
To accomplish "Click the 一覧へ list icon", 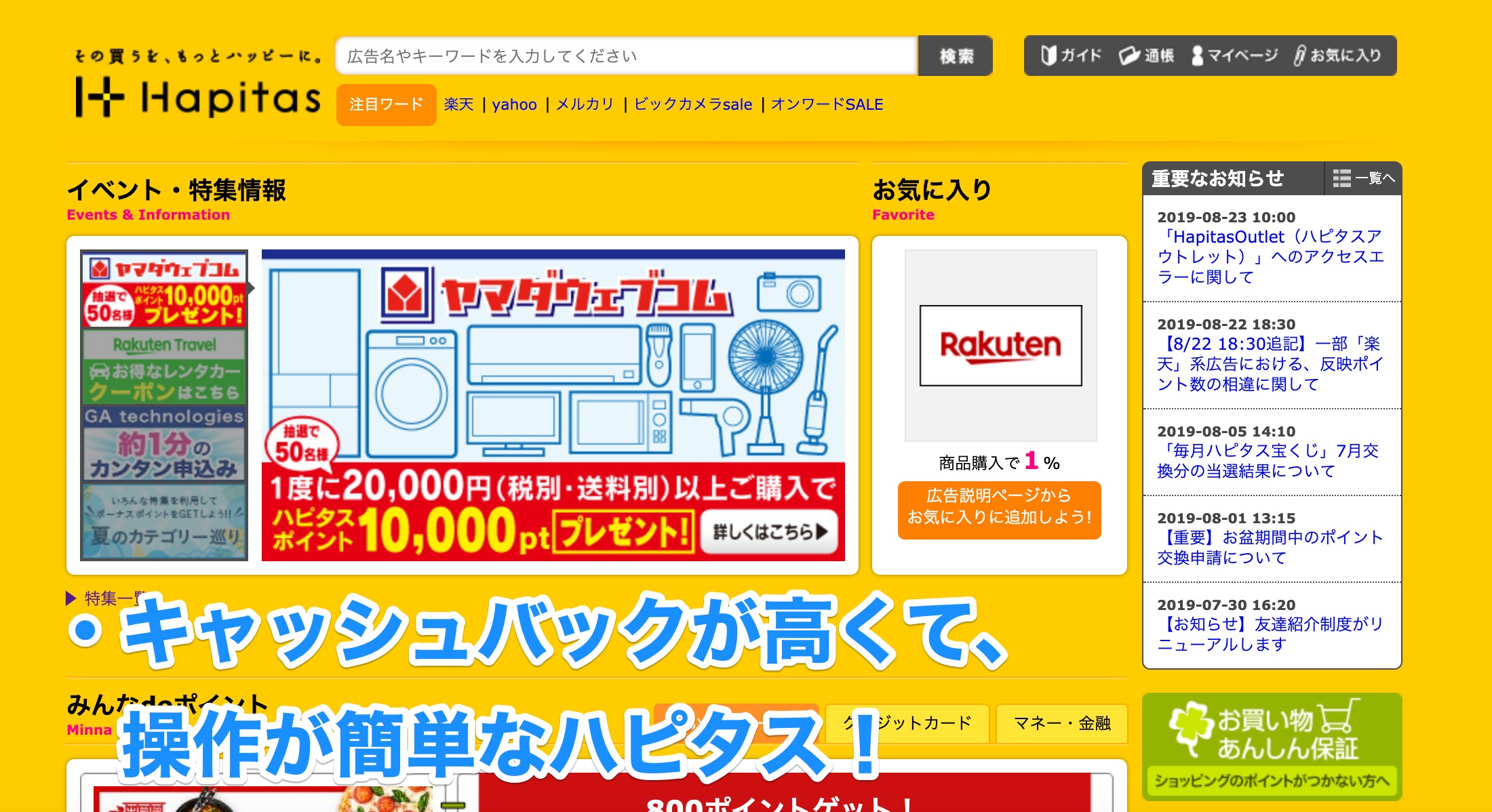I will (1364, 178).
